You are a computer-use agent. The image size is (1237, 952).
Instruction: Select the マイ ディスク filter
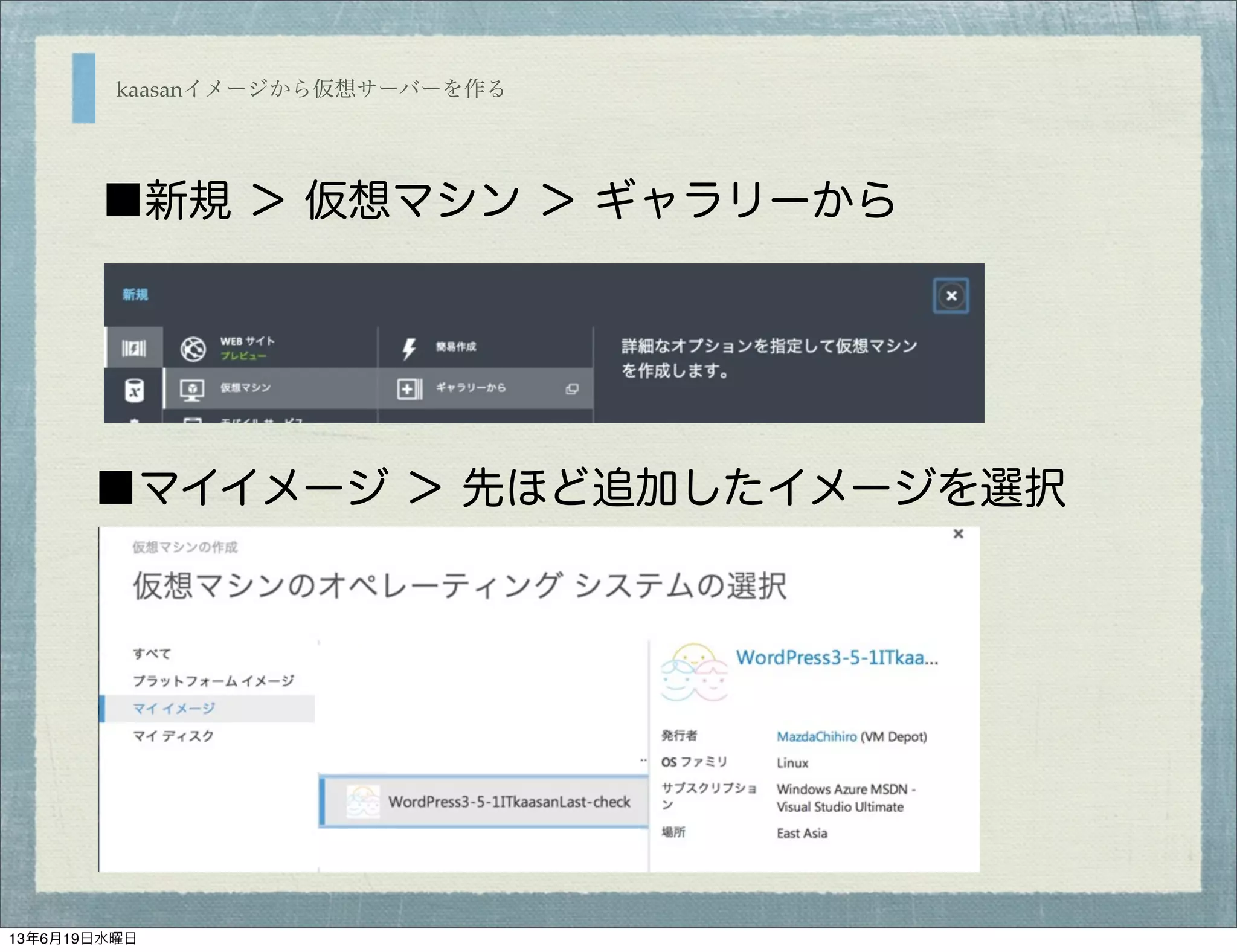click(x=173, y=736)
